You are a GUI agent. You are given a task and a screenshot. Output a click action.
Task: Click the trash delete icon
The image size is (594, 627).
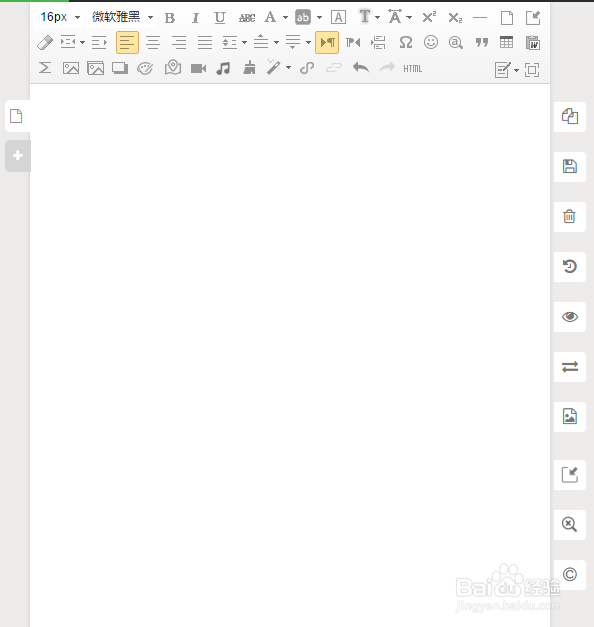(570, 216)
